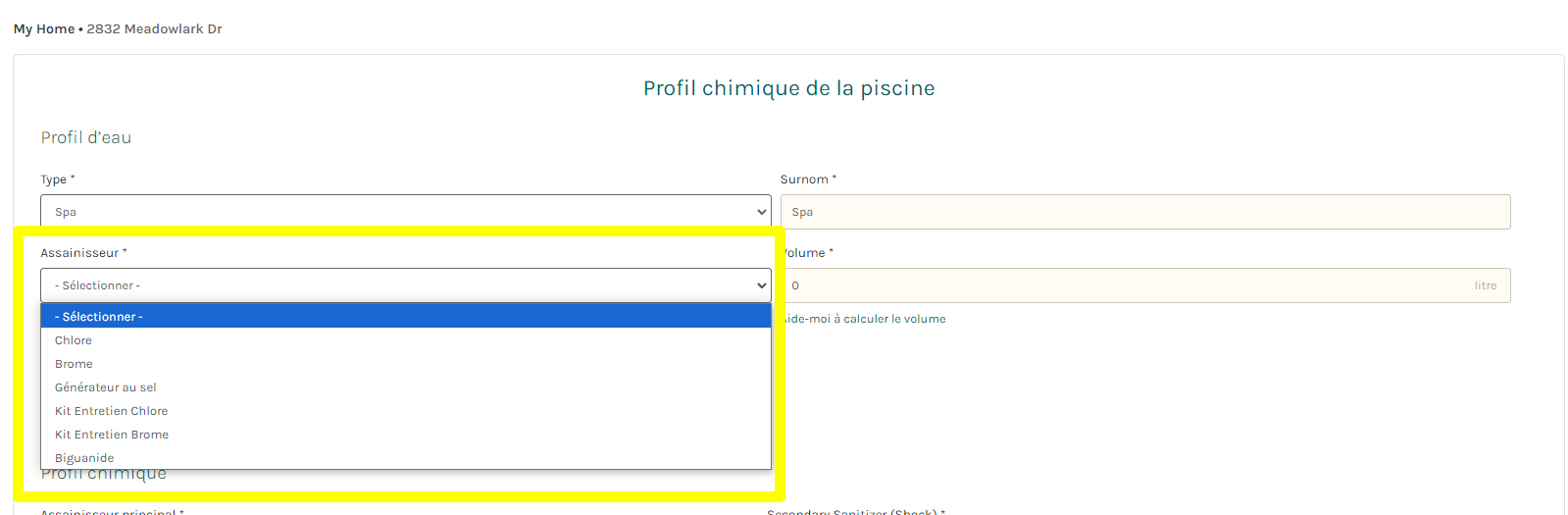
Task: Select the '- Sélectionner -' option
Action: click(x=406, y=317)
